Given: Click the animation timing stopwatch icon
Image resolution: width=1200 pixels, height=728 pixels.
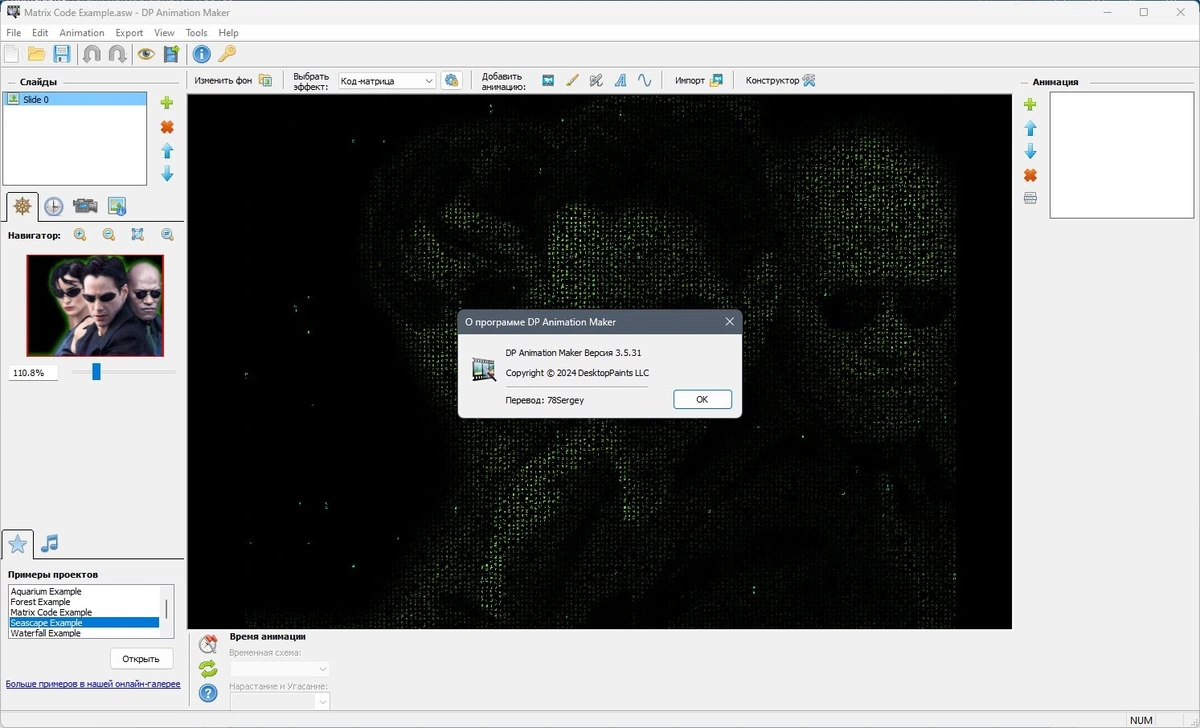Looking at the screenshot, I should pyautogui.click(x=208, y=644).
